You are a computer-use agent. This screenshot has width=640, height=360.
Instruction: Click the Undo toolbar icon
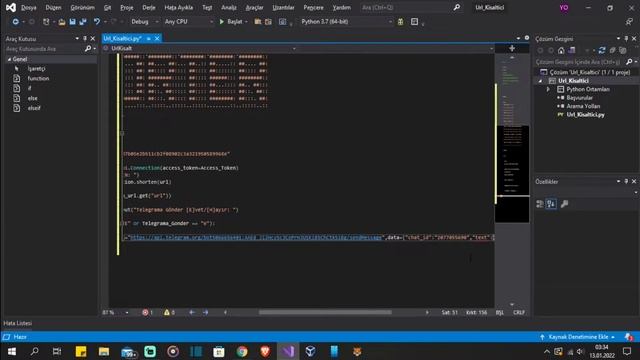click(97, 21)
